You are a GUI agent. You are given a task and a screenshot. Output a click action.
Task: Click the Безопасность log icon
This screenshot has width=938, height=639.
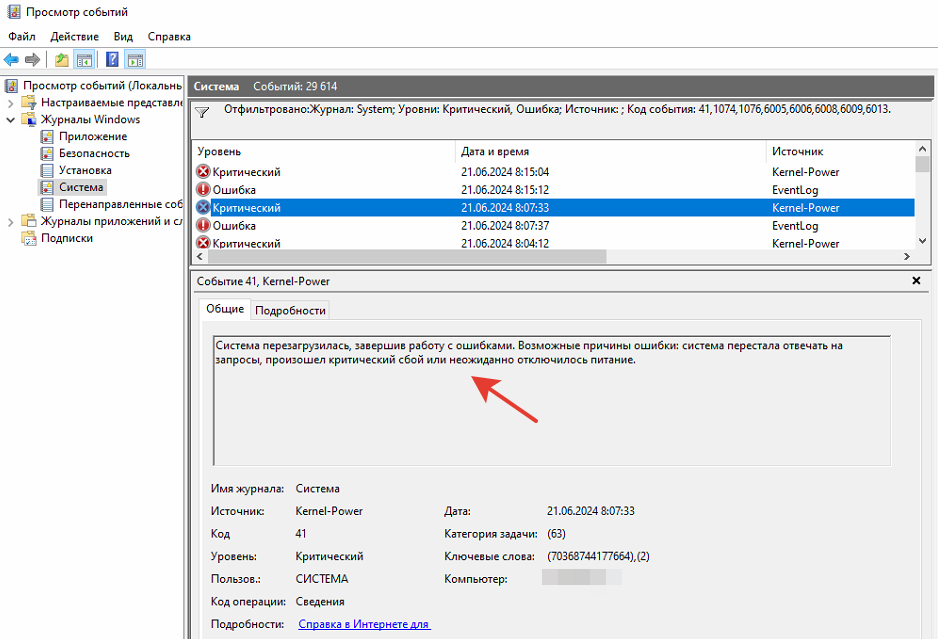[47, 153]
